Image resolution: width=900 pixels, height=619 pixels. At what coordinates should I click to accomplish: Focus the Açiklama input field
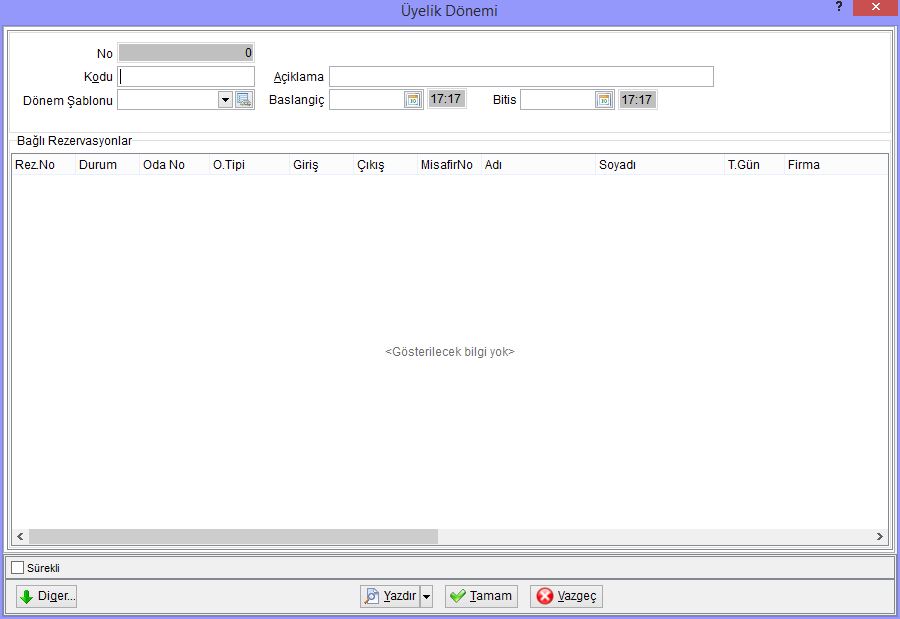[521, 76]
